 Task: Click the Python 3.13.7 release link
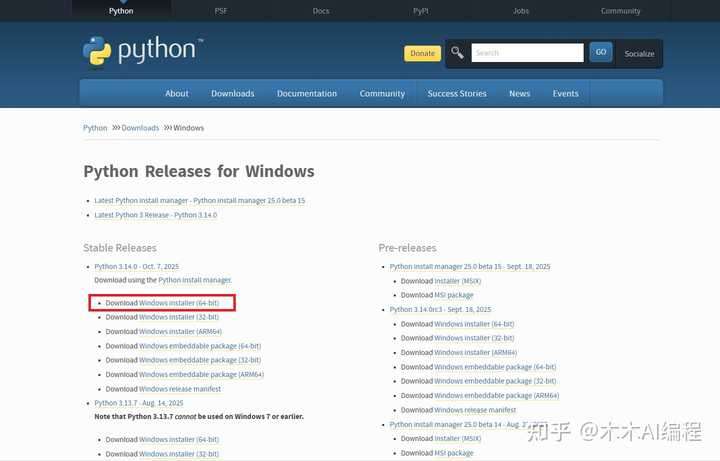138,403
